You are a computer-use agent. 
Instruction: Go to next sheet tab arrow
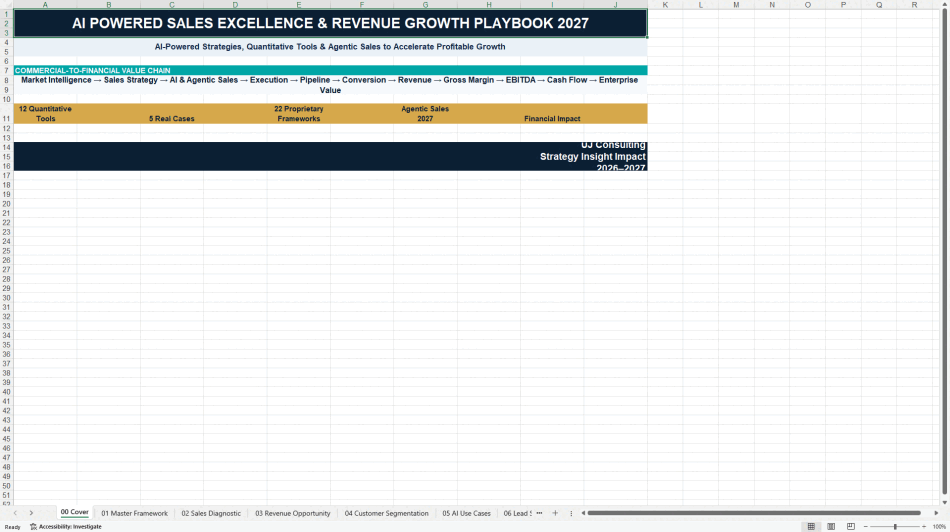point(32,513)
